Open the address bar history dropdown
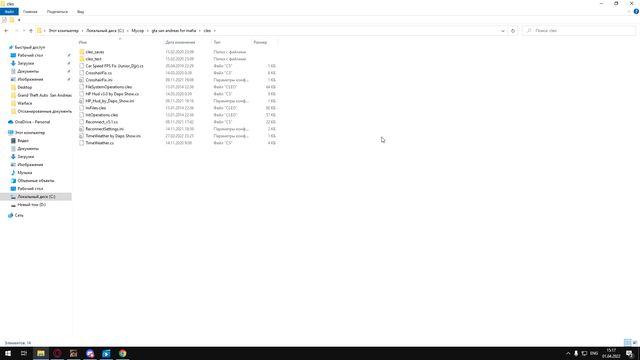The height and width of the screenshot is (360, 640). [502, 31]
